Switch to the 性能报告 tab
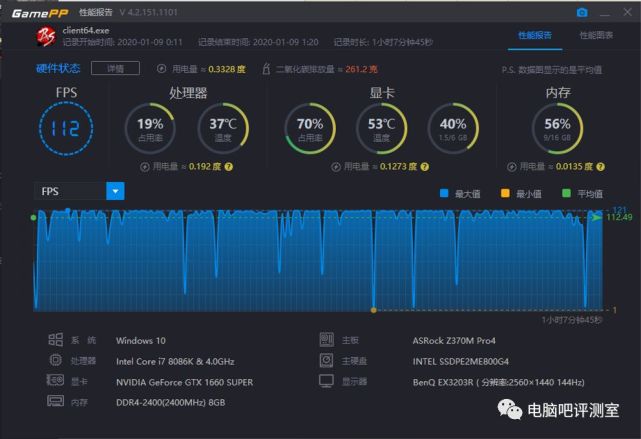The image size is (641, 439). point(535,36)
